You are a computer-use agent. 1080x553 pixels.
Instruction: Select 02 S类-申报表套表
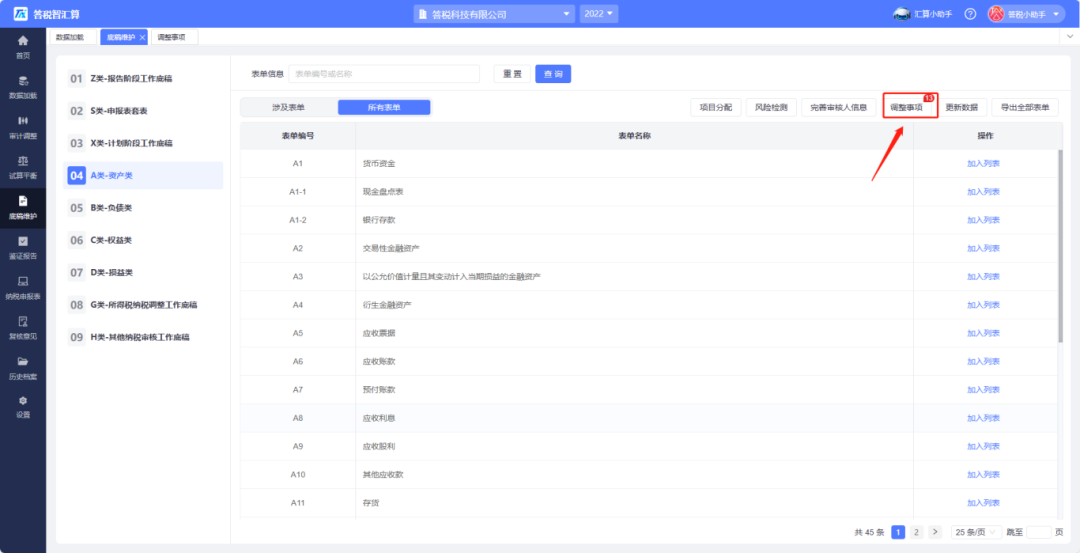[x=143, y=111]
